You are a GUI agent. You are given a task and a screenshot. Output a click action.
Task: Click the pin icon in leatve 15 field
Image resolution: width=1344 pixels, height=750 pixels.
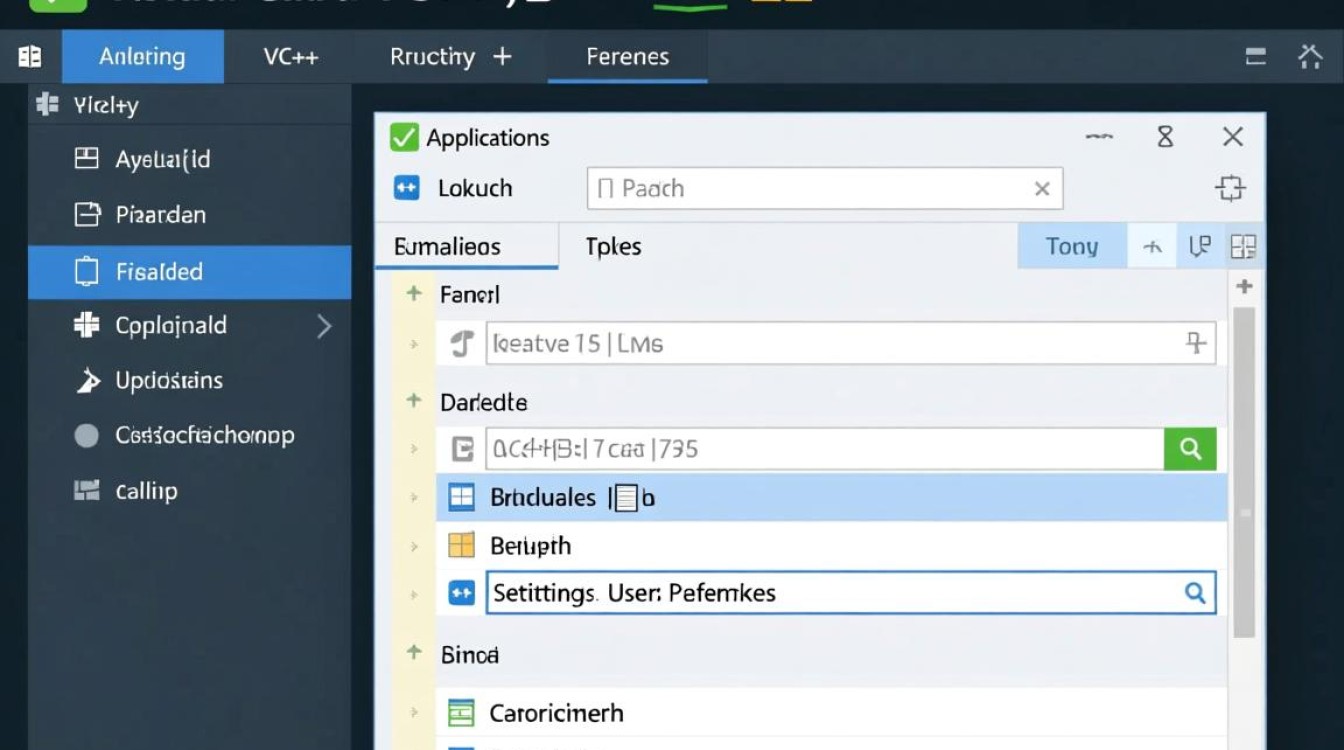click(x=1195, y=344)
